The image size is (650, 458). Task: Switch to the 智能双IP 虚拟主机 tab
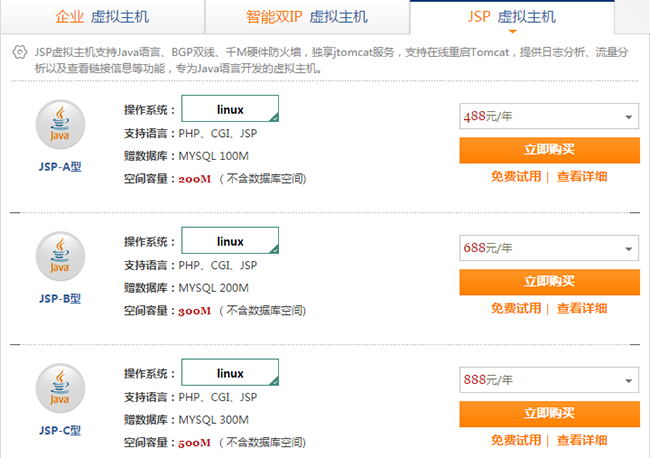pos(306,17)
